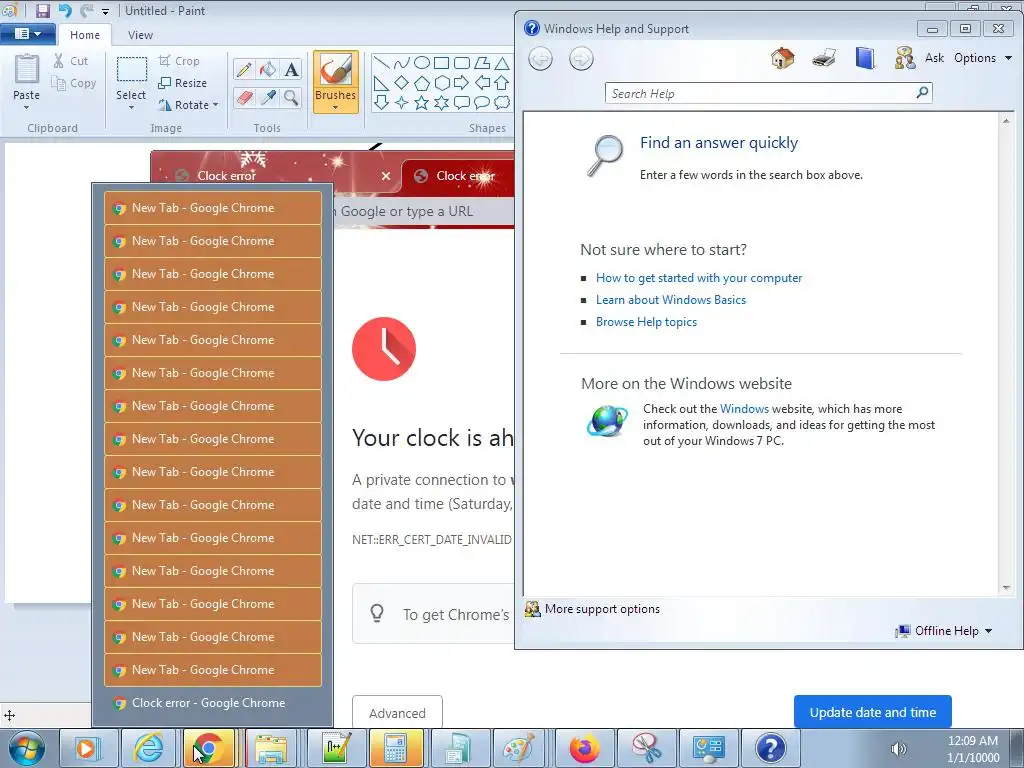Screen dimensions: 1024x768
Task: Choose the Rectangle shape in Shapes gallery
Action: point(441,63)
